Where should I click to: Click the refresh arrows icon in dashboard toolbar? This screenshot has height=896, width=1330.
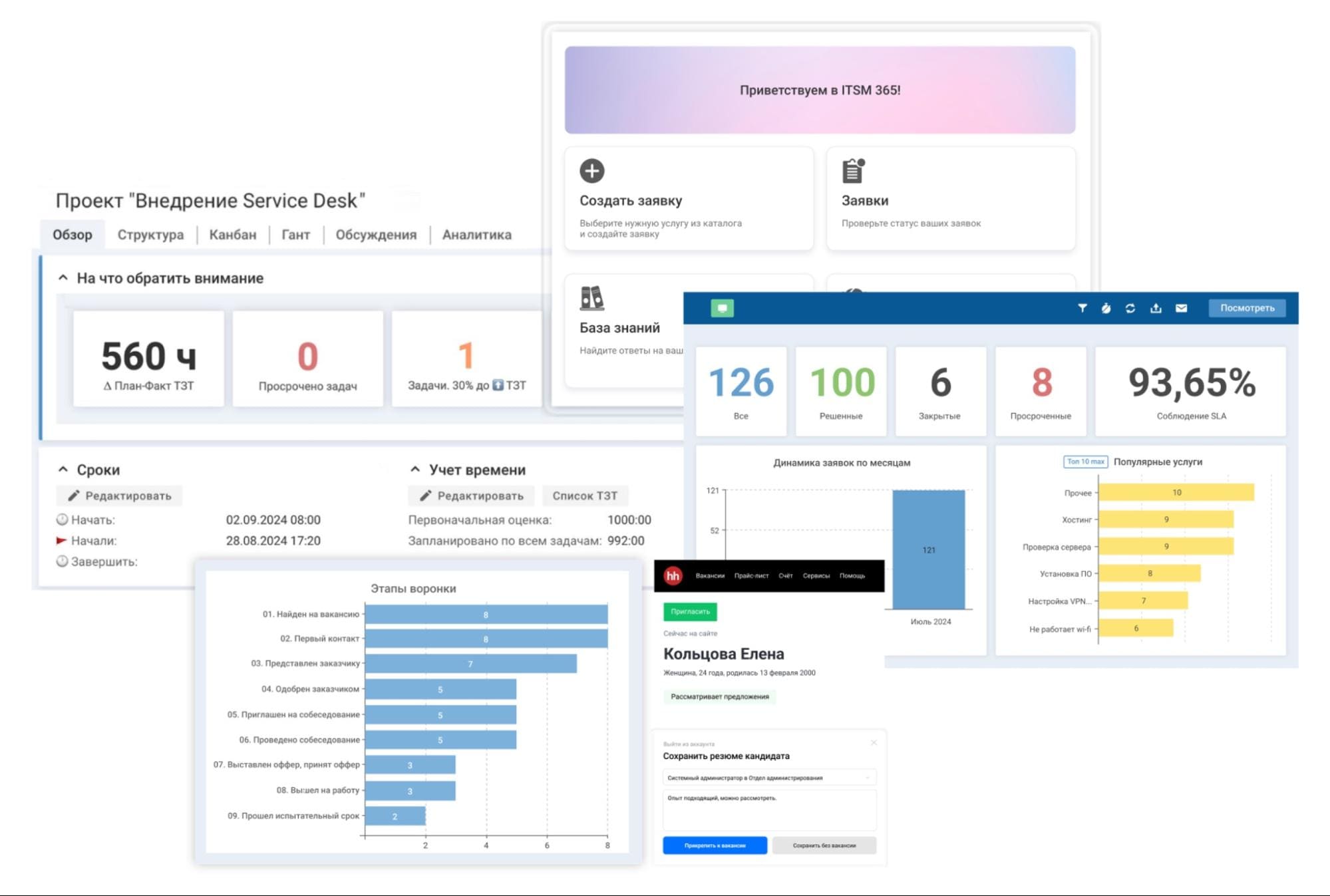coord(1130,308)
